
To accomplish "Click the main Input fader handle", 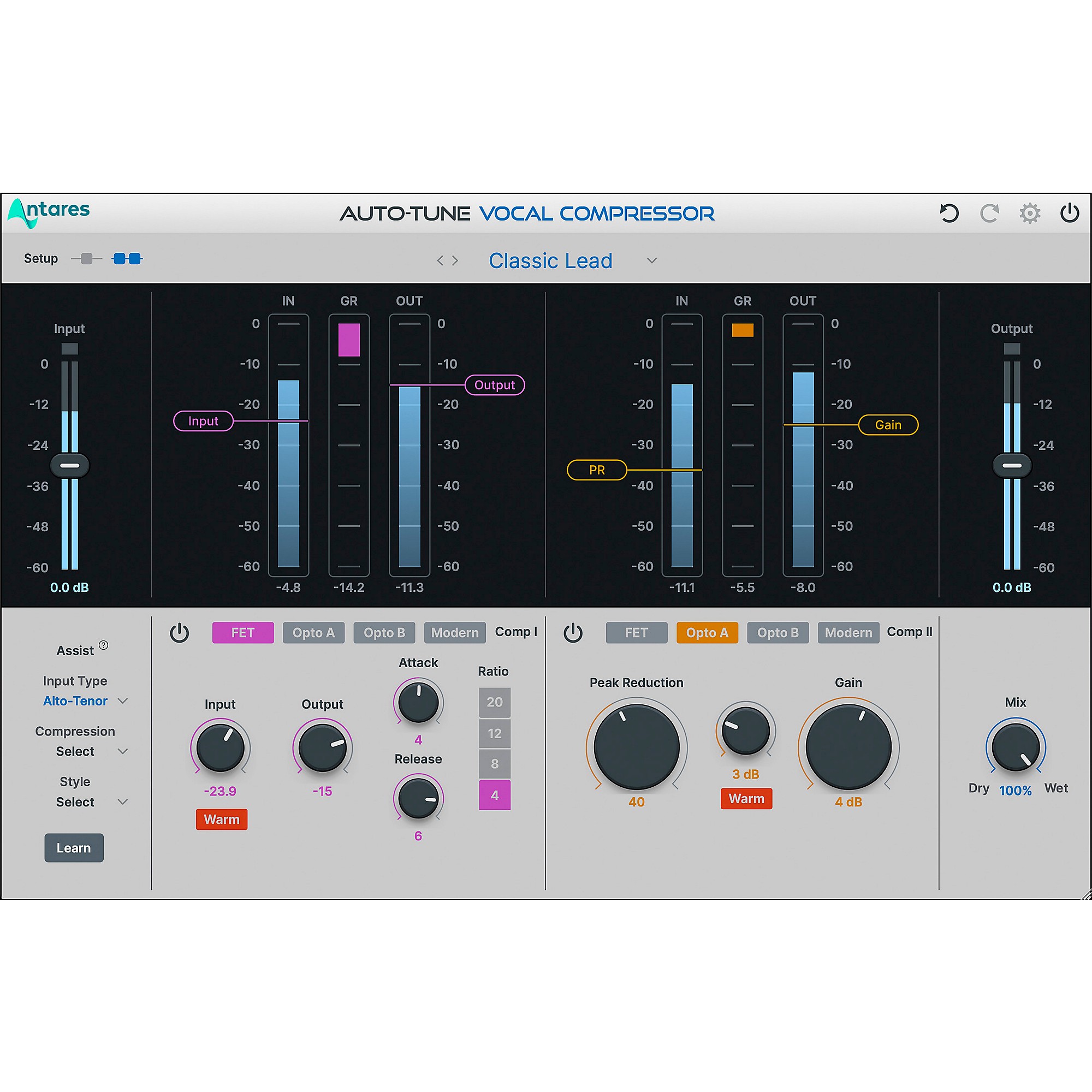I will tap(69, 466).
